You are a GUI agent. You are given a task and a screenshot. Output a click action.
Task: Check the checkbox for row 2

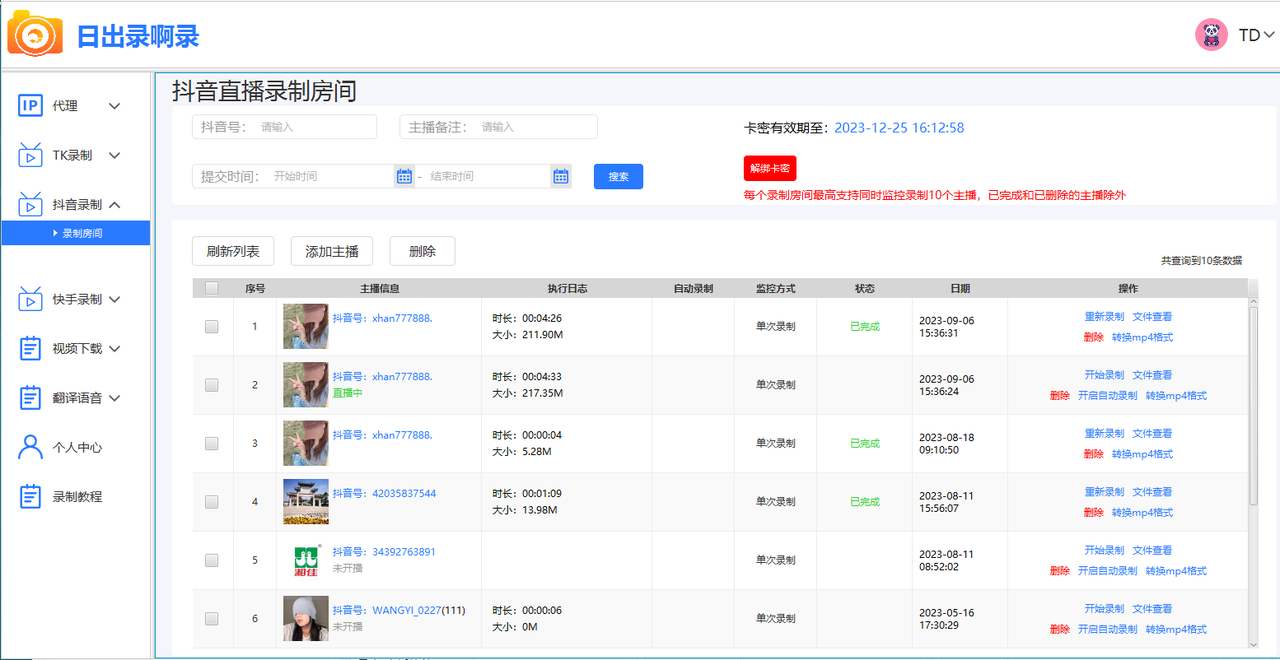(211, 385)
